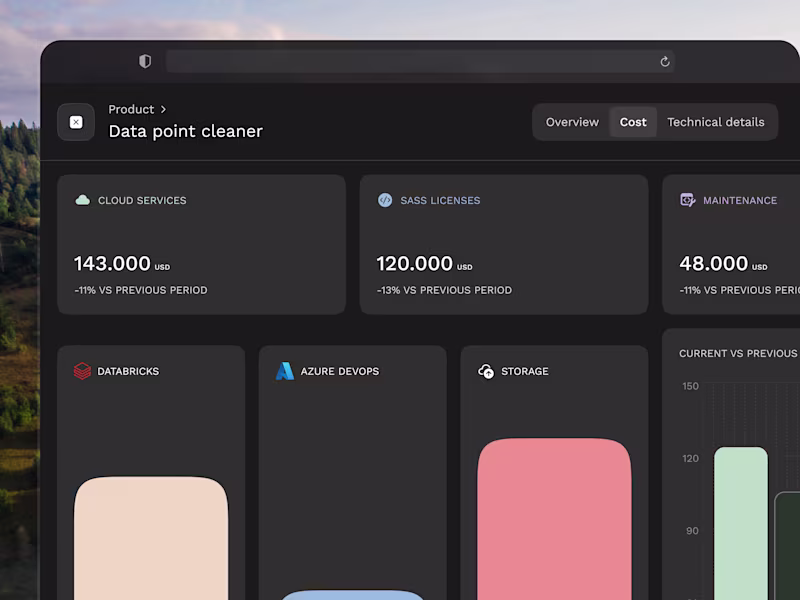Viewport: 800px width, 600px height.
Task: Click the Cloud Services cloud icon
Action: coord(83,200)
